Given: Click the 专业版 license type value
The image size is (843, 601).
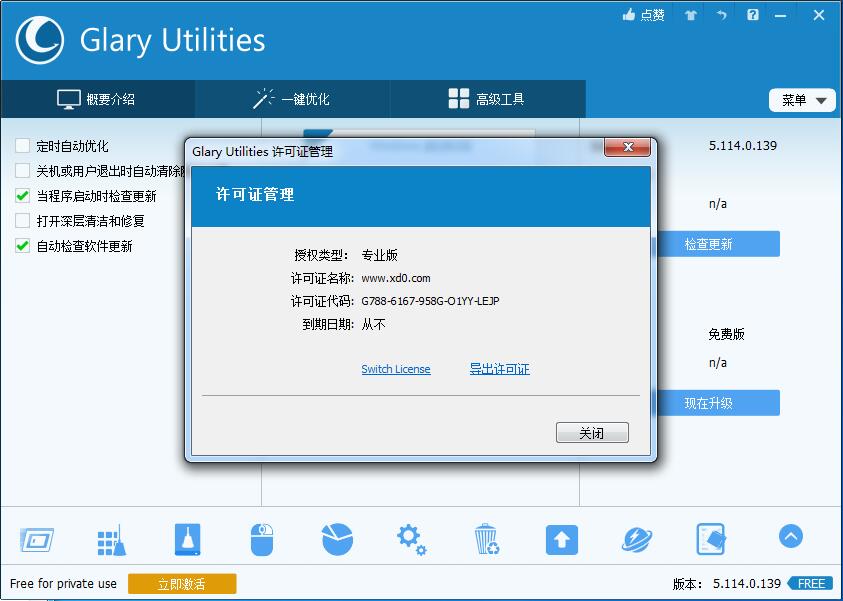Looking at the screenshot, I should click(380, 255).
